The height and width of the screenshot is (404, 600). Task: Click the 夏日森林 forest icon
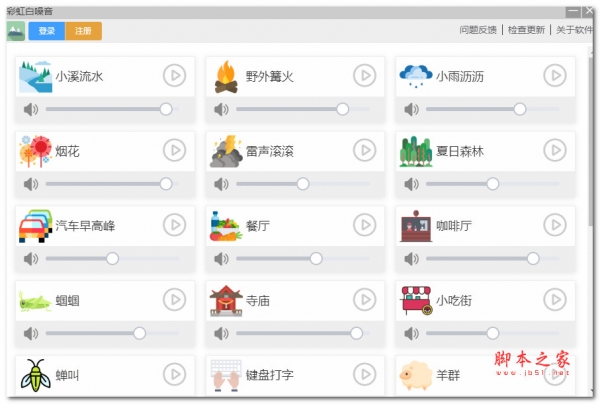coord(415,151)
